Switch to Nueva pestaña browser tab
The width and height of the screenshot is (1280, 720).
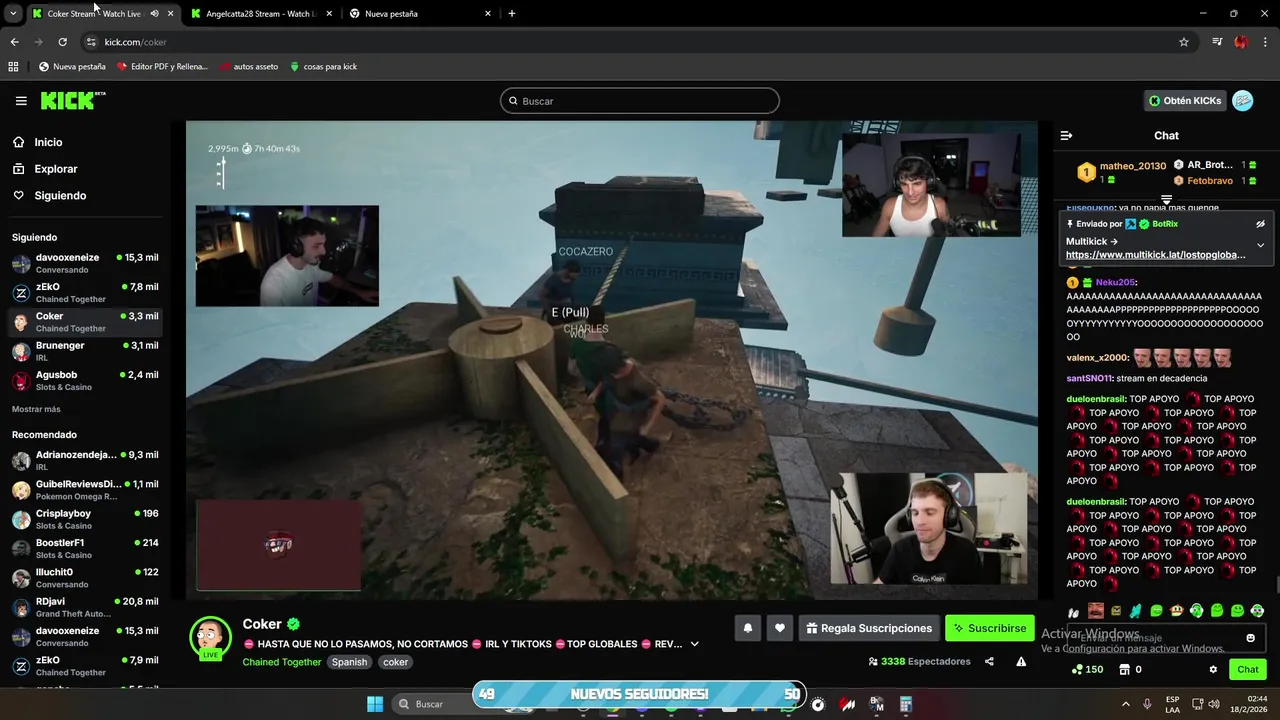pos(420,14)
